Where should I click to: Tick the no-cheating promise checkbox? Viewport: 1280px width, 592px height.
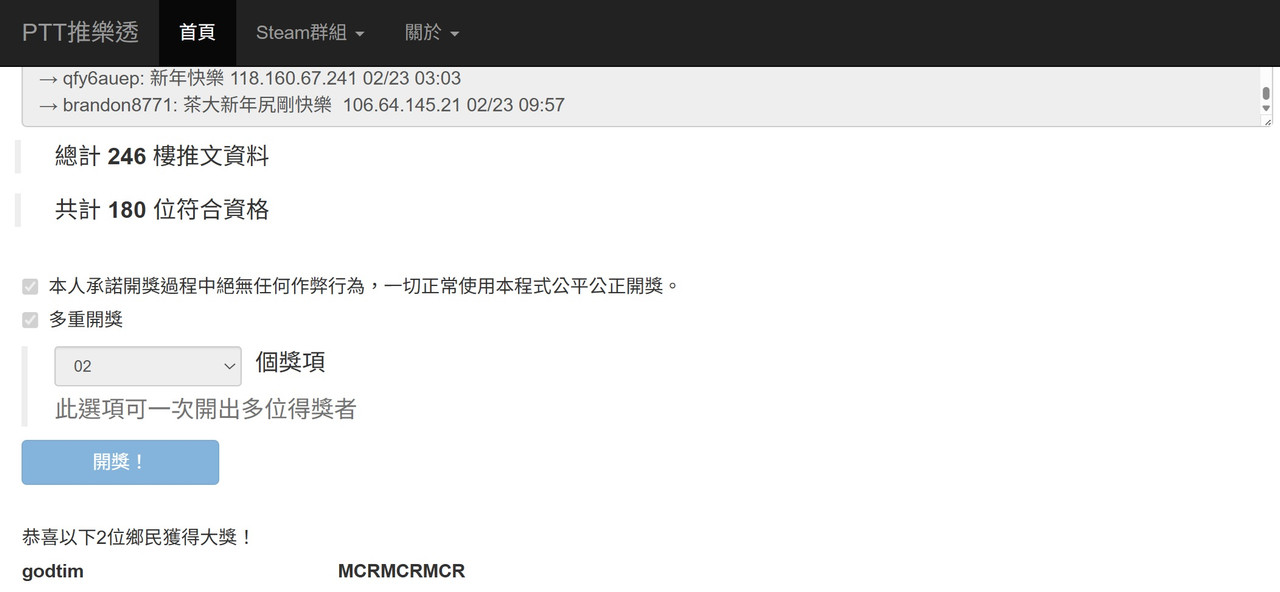click(30, 287)
